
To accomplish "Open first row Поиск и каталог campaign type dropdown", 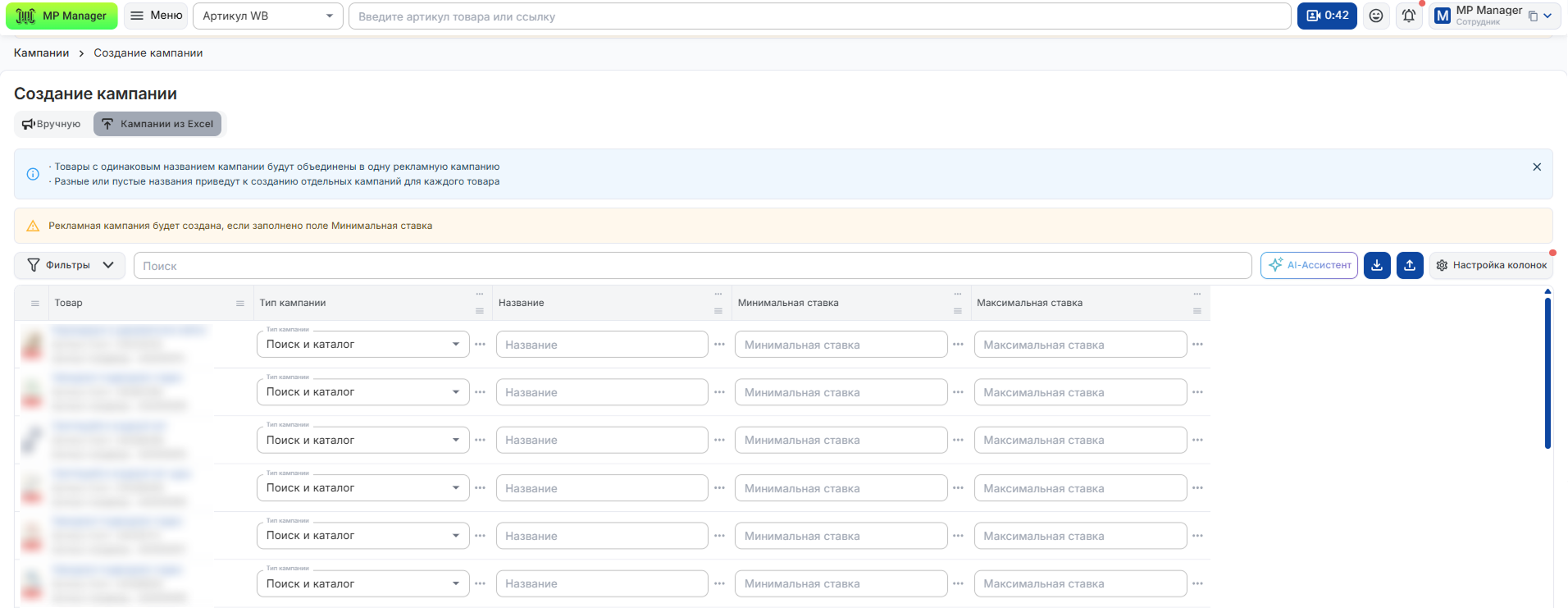I will click(362, 345).
